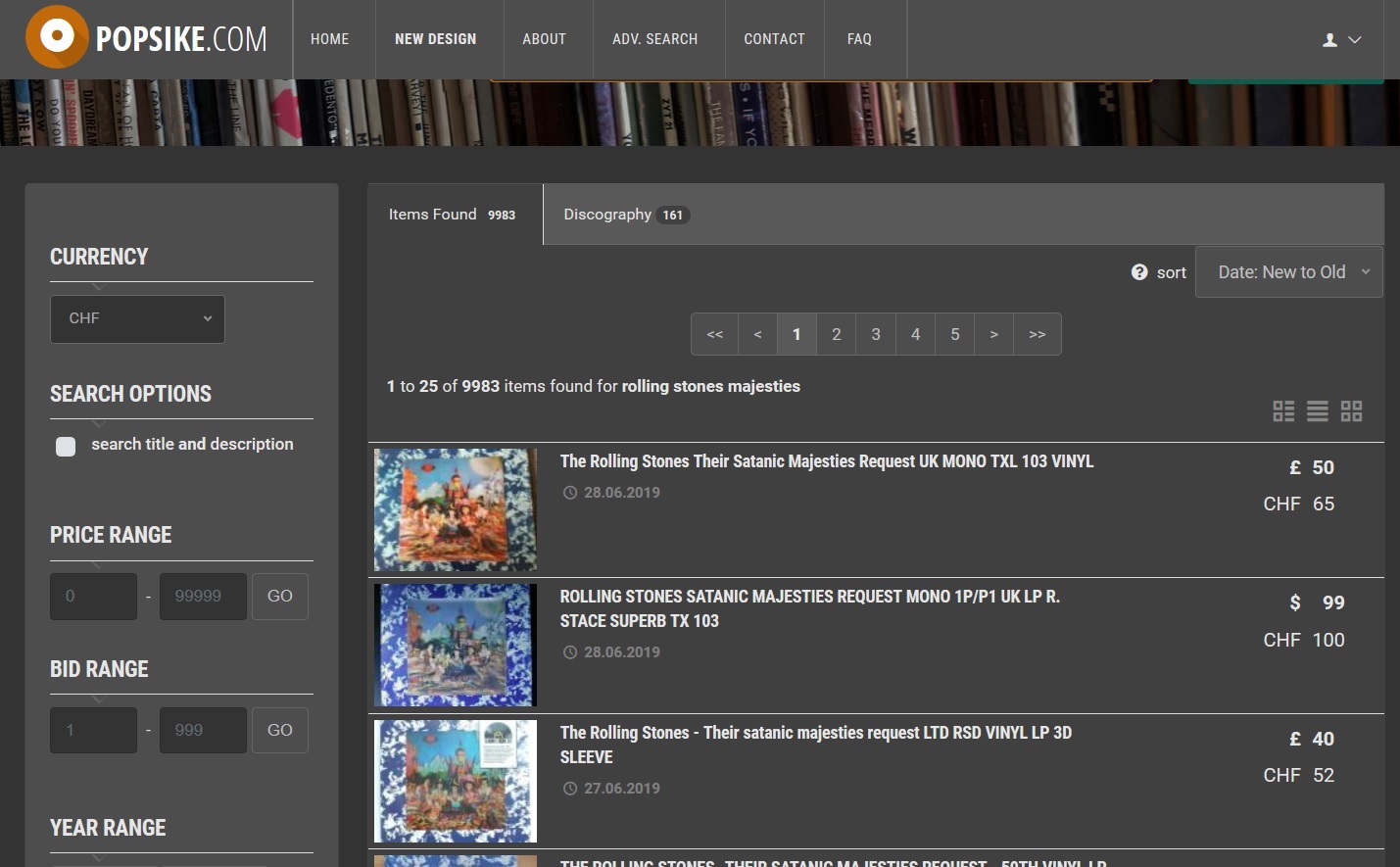The height and width of the screenshot is (867, 1400).
Task: Switch to grid thumbnails view icon
Action: (1352, 411)
